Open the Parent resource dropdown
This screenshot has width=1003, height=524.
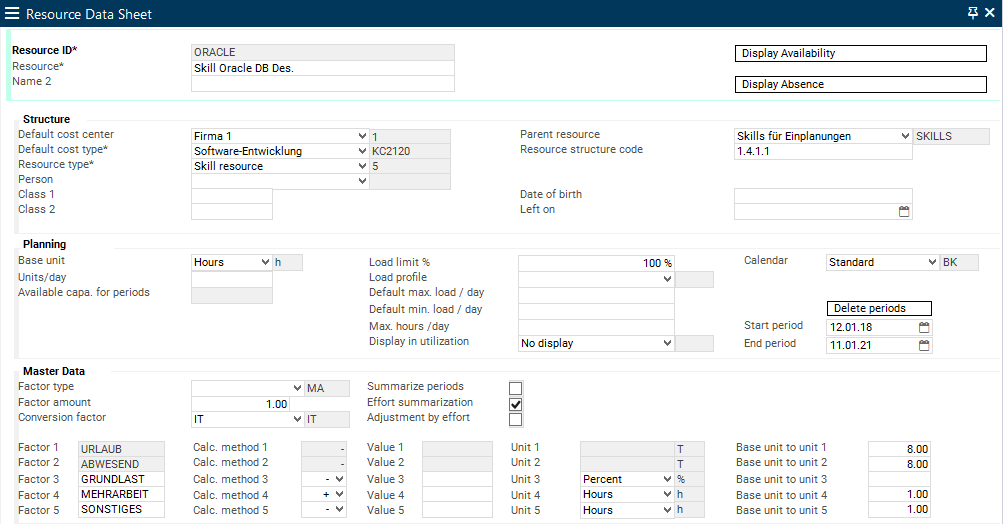(x=904, y=136)
